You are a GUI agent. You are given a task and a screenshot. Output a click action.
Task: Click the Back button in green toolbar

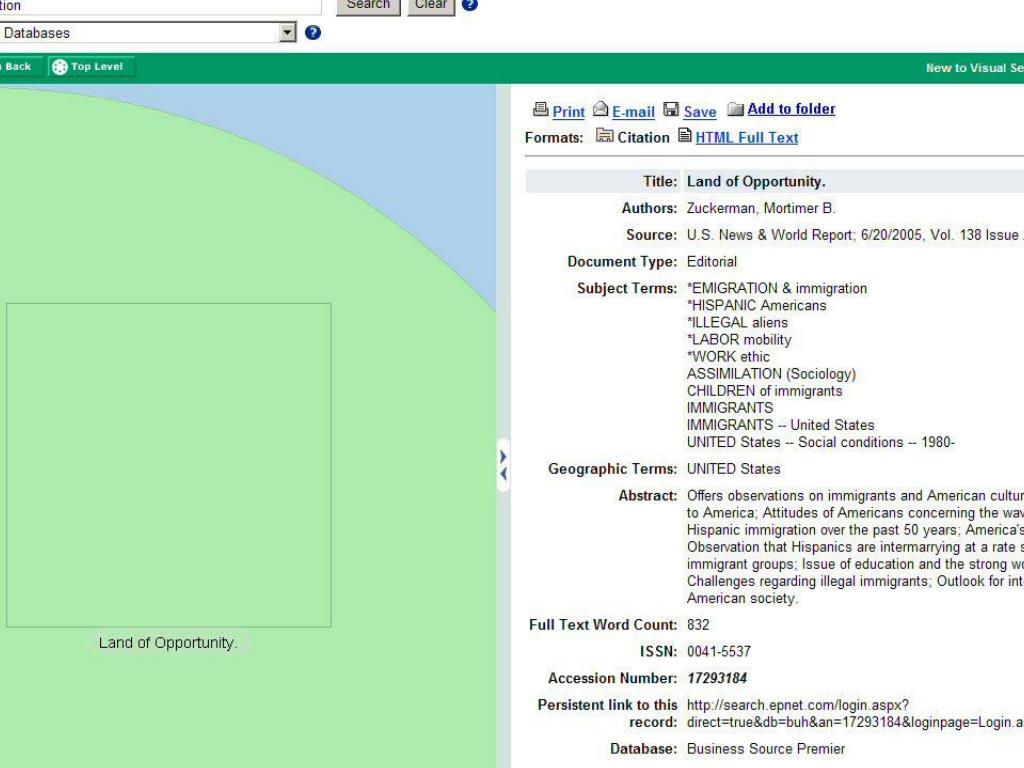point(17,67)
